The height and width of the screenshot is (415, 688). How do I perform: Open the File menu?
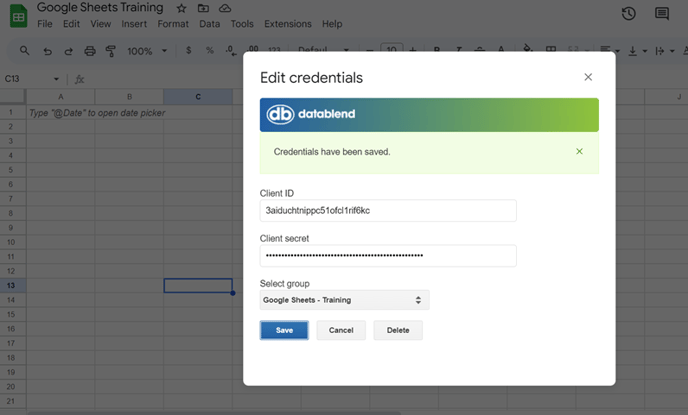point(45,24)
